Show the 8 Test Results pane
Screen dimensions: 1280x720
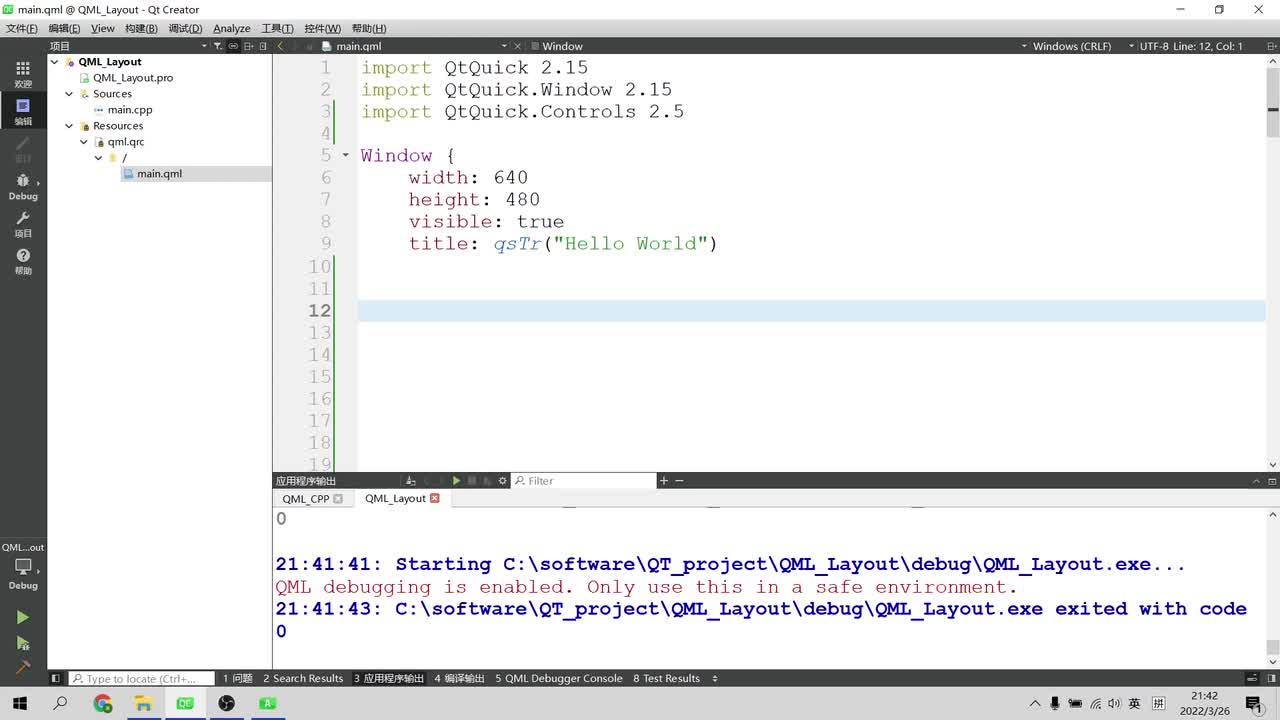click(x=666, y=678)
